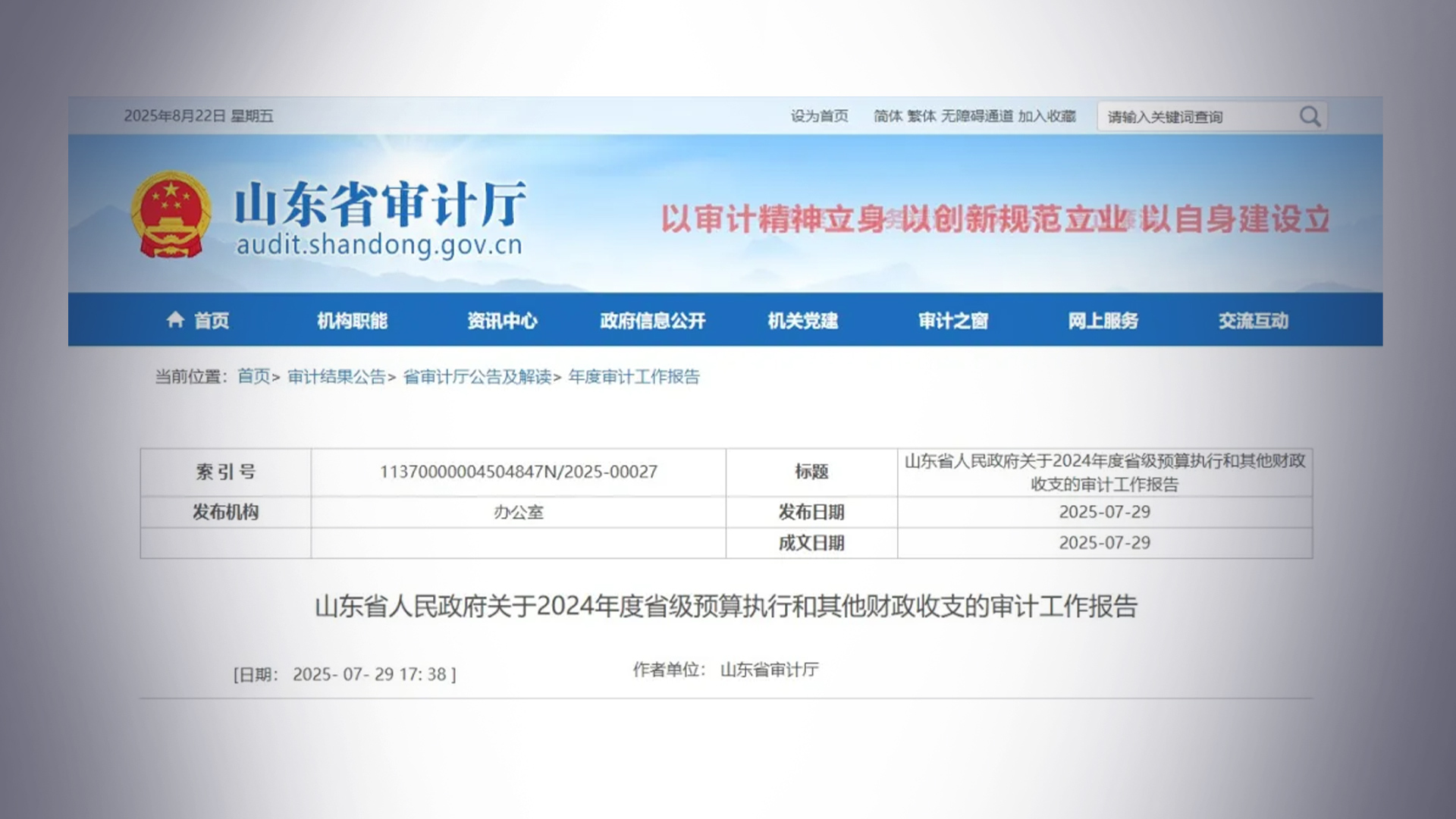
Task: Open 年度审计工作报告 breadcrumb link
Action: (x=634, y=376)
